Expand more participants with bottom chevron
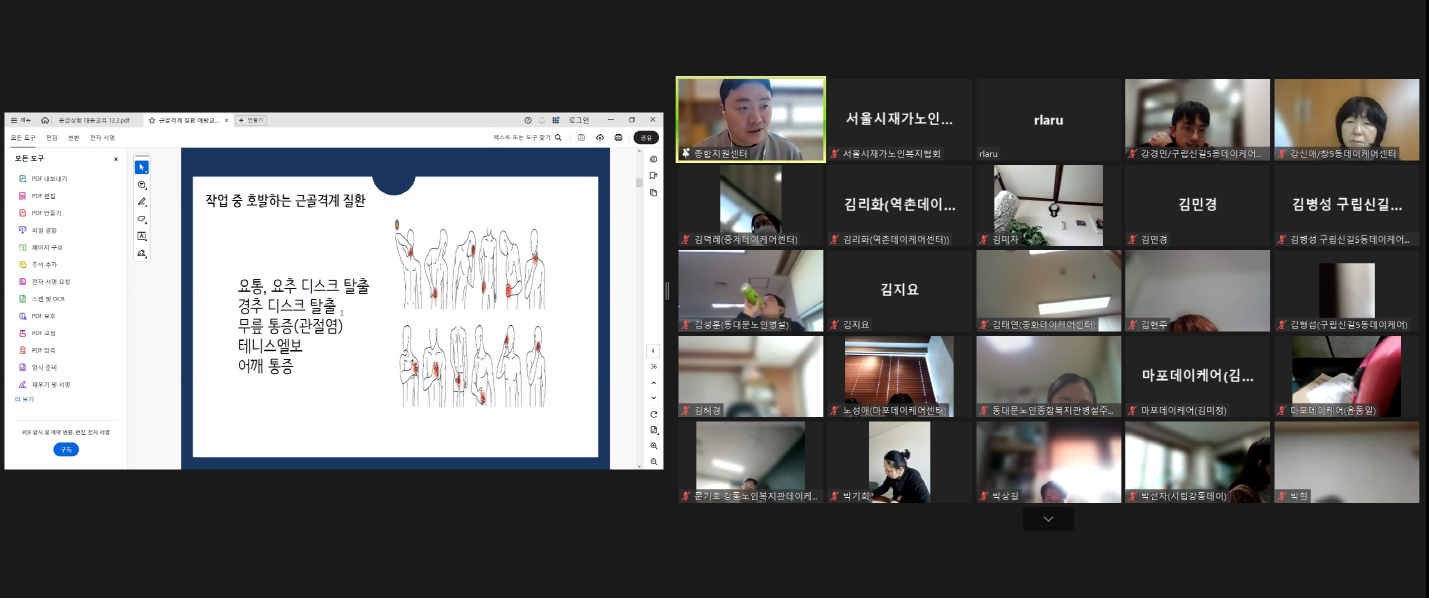 point(1047,519)
